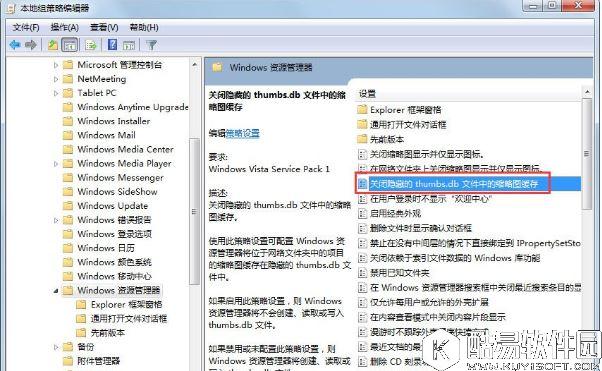
Task: Select 在 Windows 资源管理器搜索框中关闭最近搜索条目
Action: pyautogui.click(x=475, y=288)
